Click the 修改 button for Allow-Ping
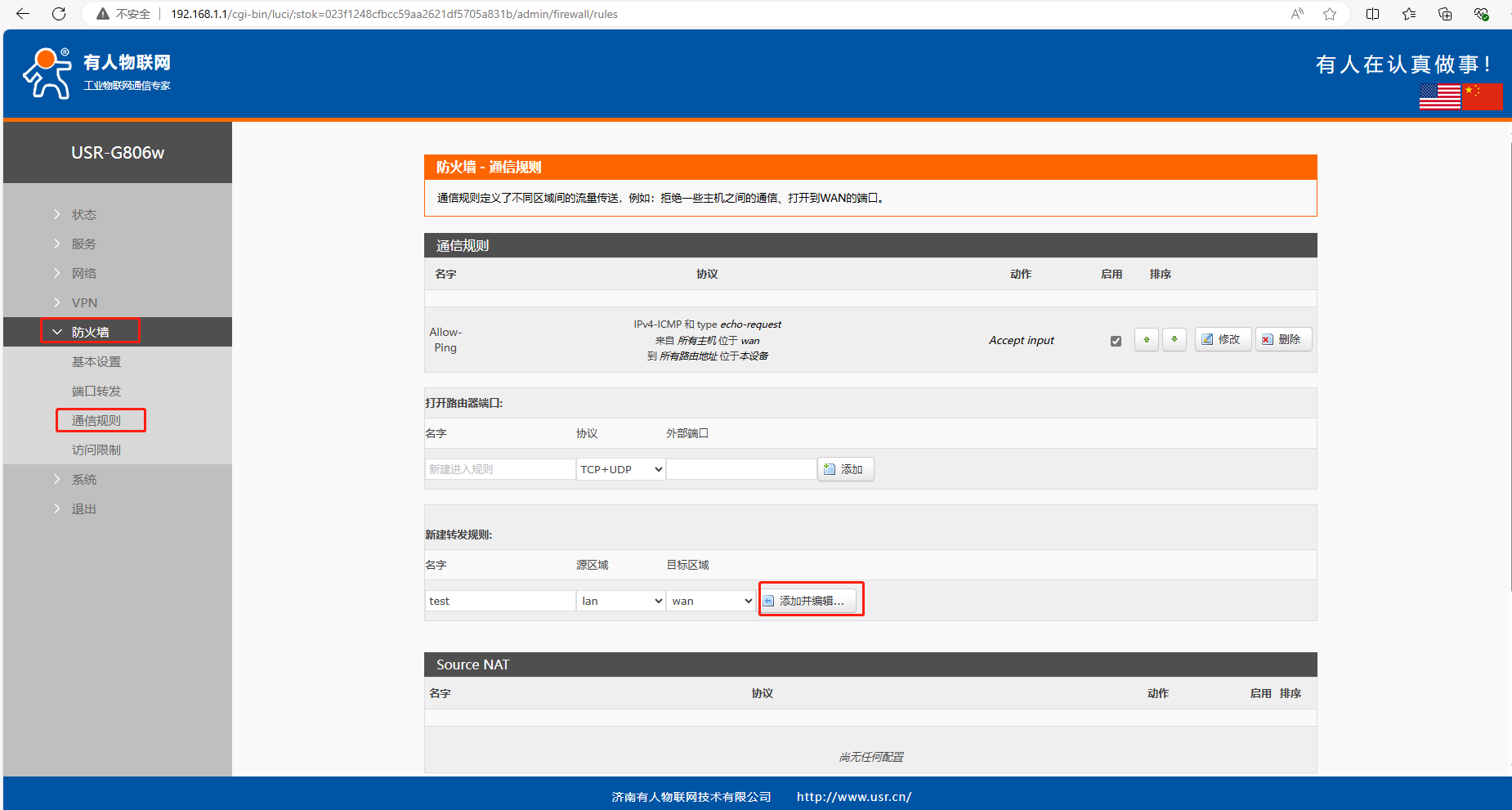 pos(1223,339)
